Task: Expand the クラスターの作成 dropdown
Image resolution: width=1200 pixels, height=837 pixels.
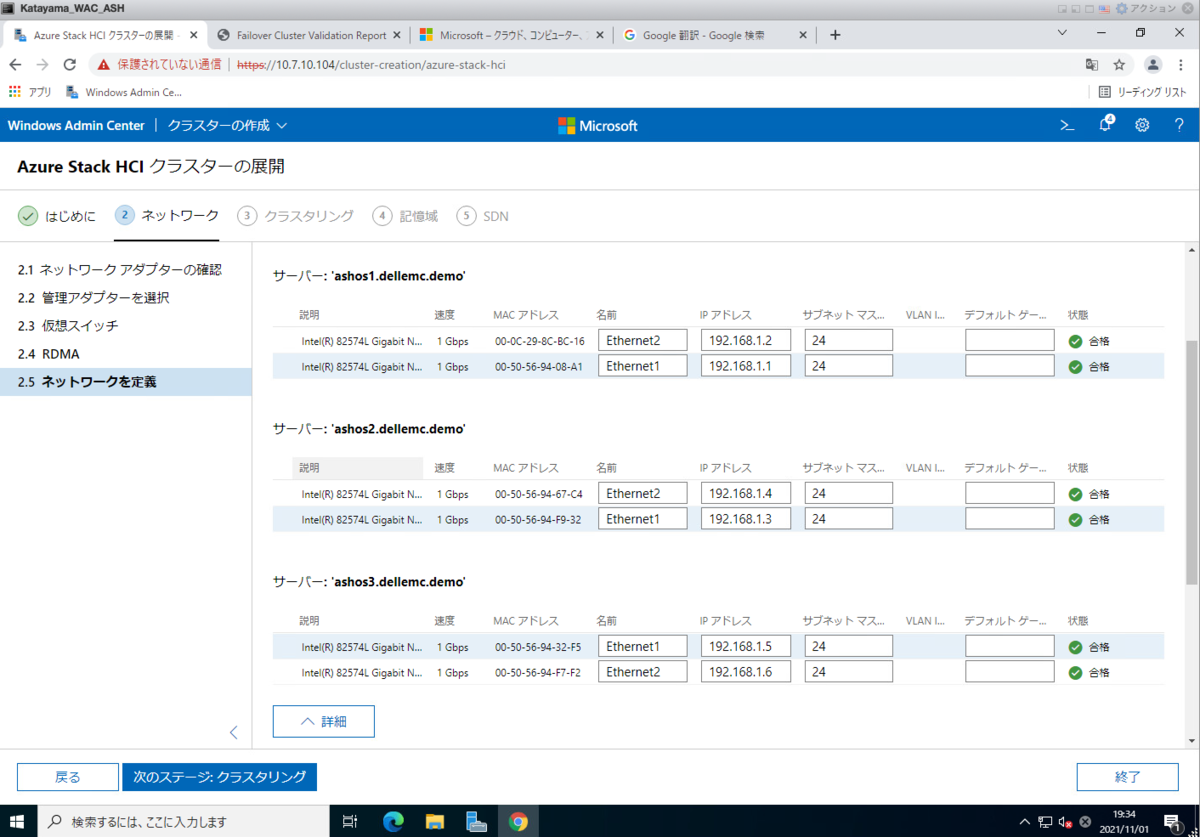Action: (x=227, y=126)
